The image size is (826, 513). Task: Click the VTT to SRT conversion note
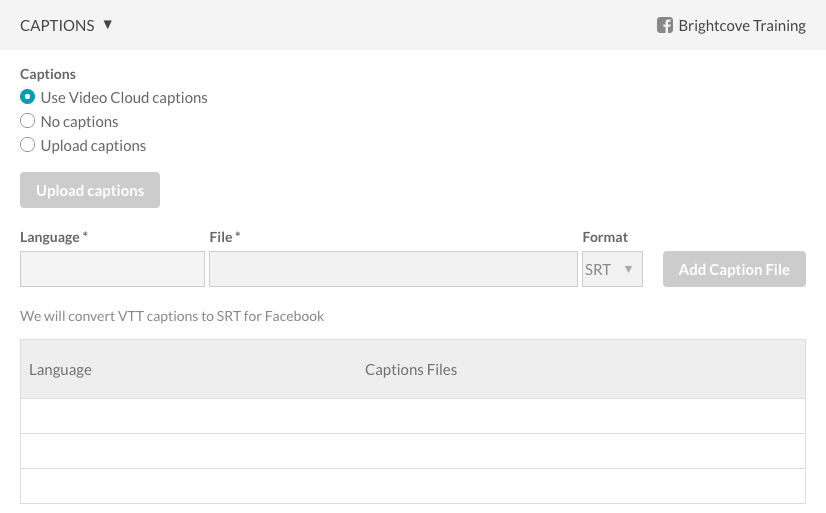[172, 316]
